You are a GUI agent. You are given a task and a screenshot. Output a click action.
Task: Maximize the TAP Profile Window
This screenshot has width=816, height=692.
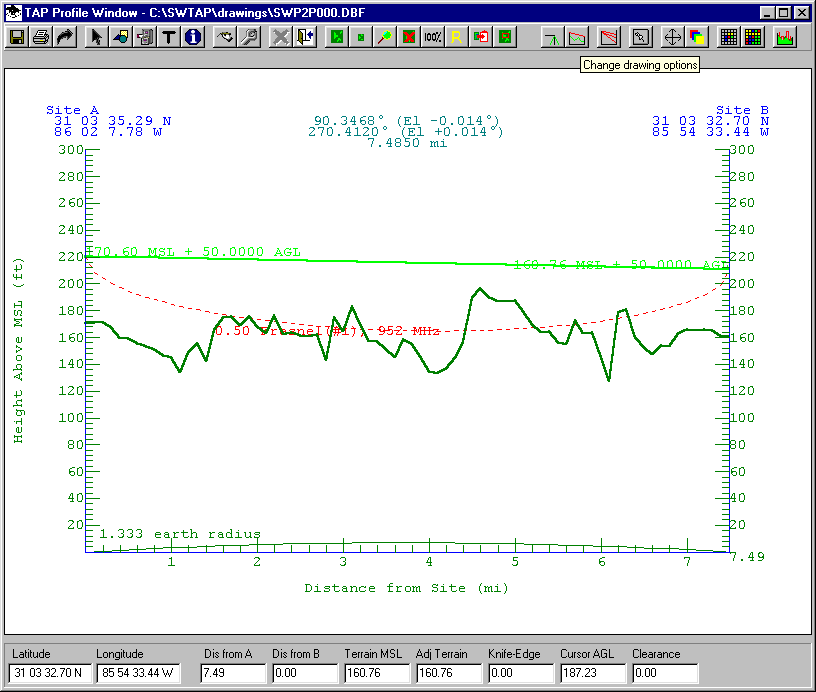[783, 12]
